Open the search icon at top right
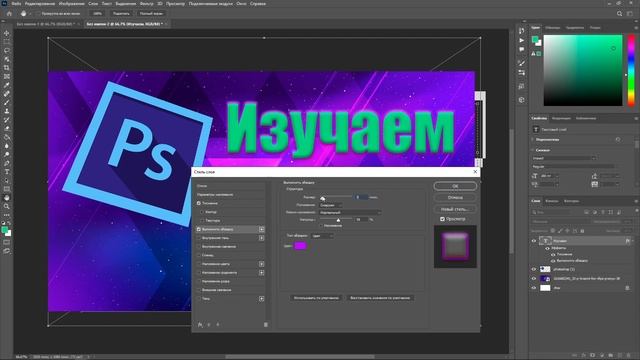The width and height of the screenshot is (640, 360). tap(619, 13)
